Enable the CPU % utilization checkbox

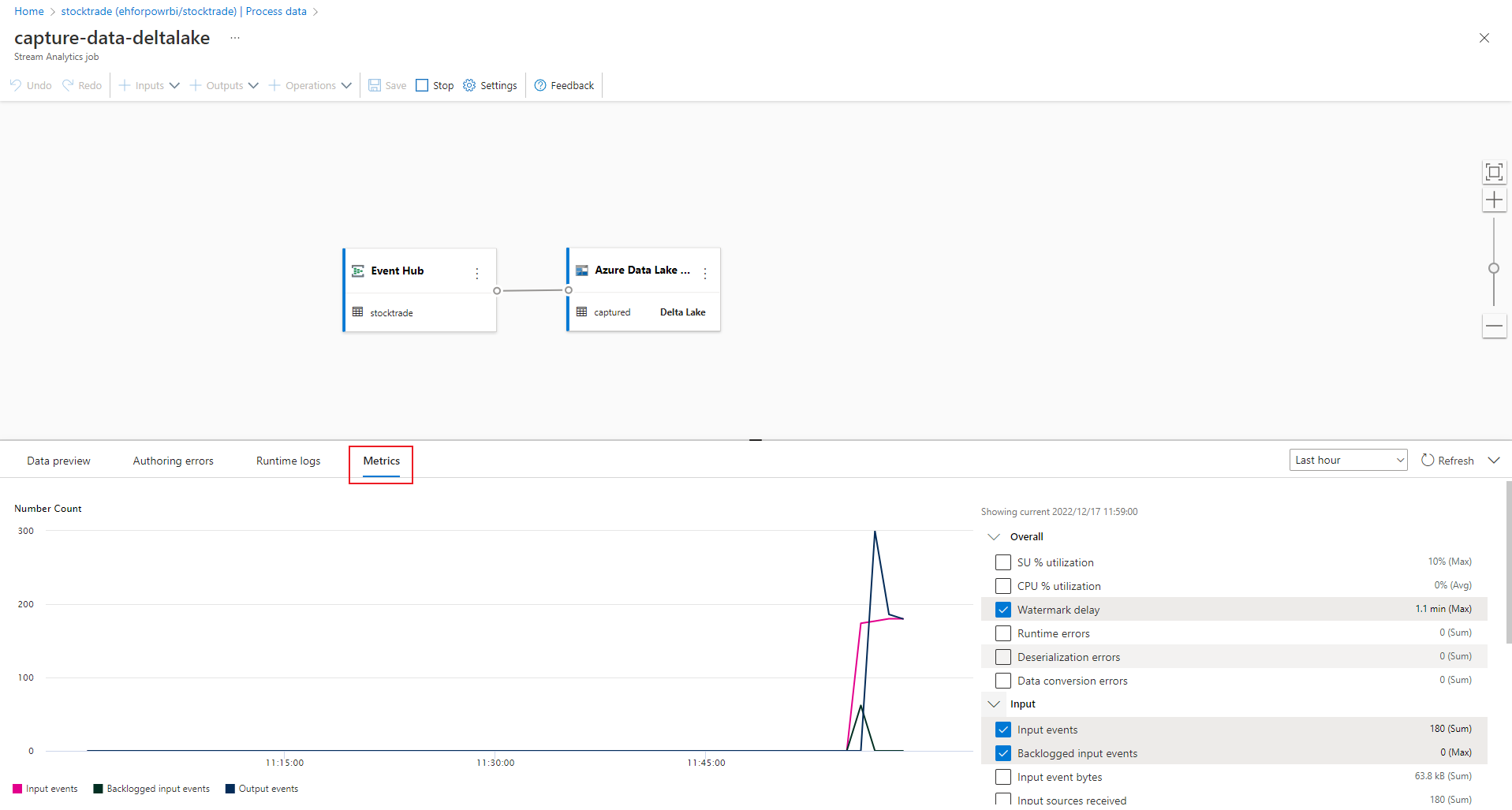point(1003,586)
